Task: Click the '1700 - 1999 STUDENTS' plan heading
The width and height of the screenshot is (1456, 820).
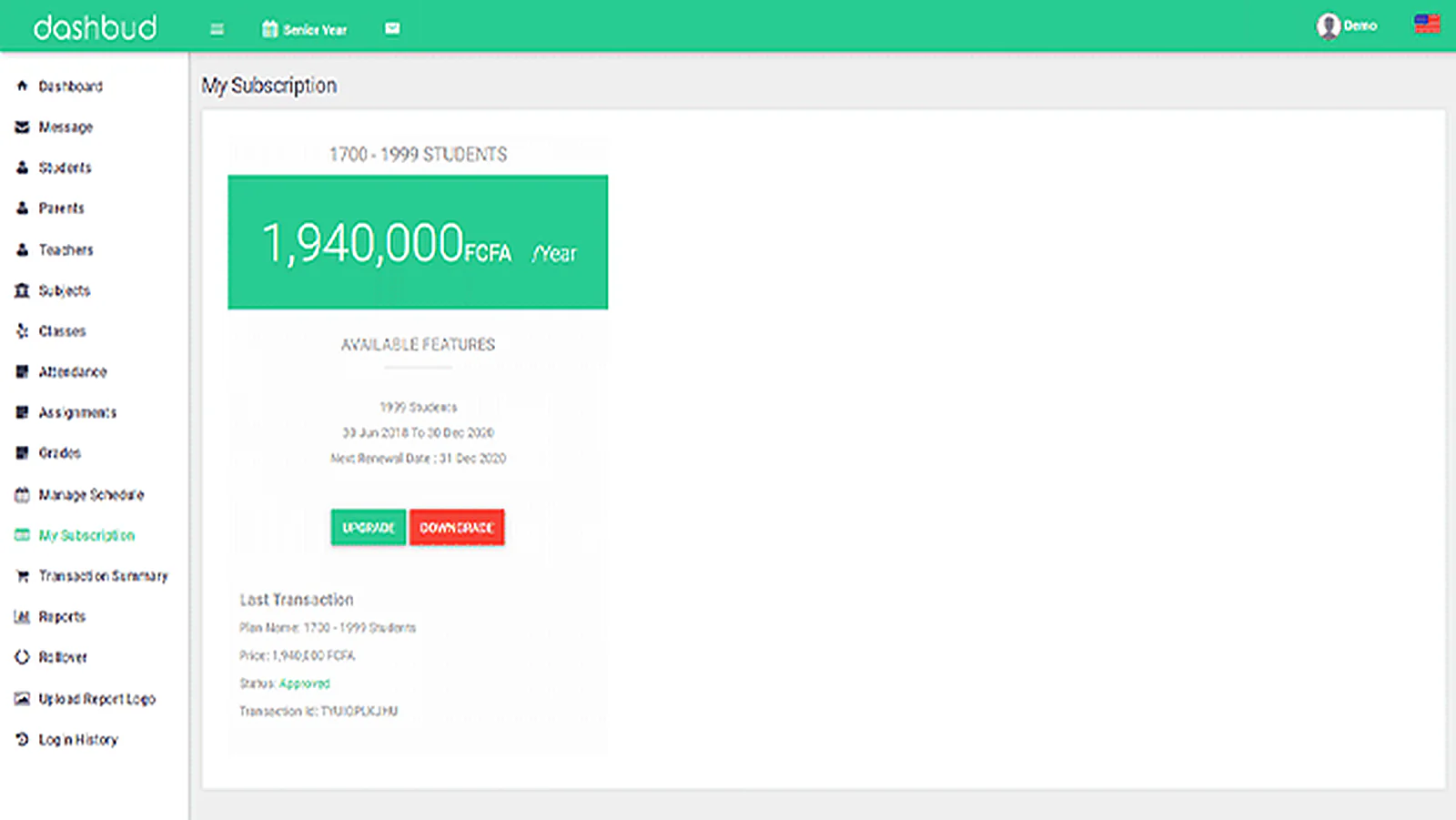Action: click(x=418, y=154)
